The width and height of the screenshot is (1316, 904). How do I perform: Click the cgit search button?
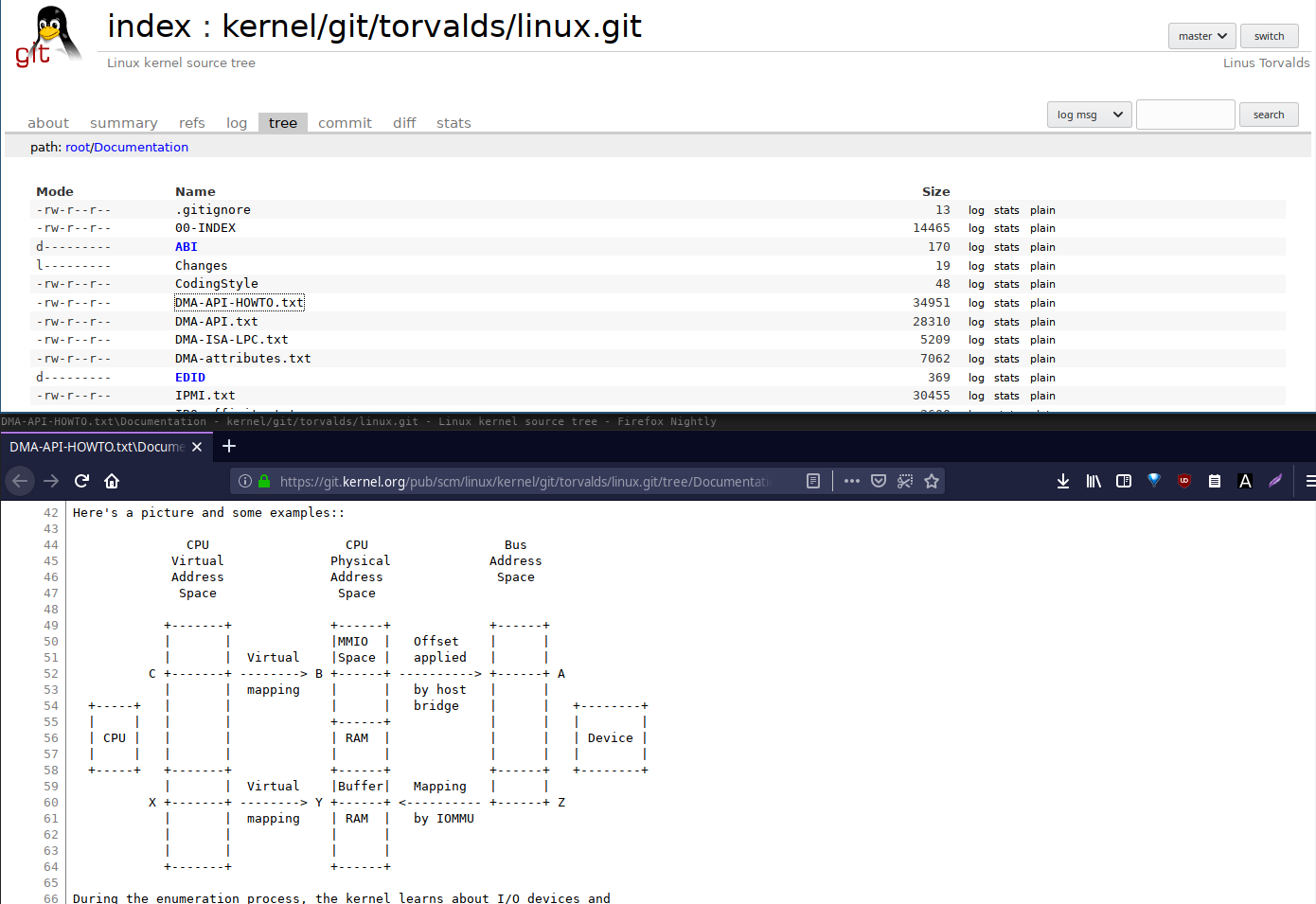click(1269, 115)
